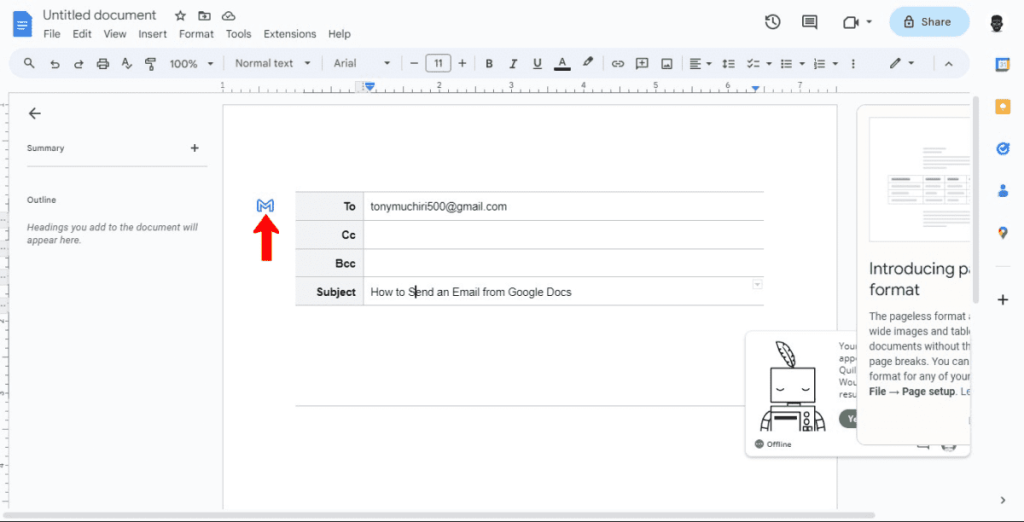The height and width of the screenshot is (522, 1024).
Task: Print the document
Action: point(103,63)
